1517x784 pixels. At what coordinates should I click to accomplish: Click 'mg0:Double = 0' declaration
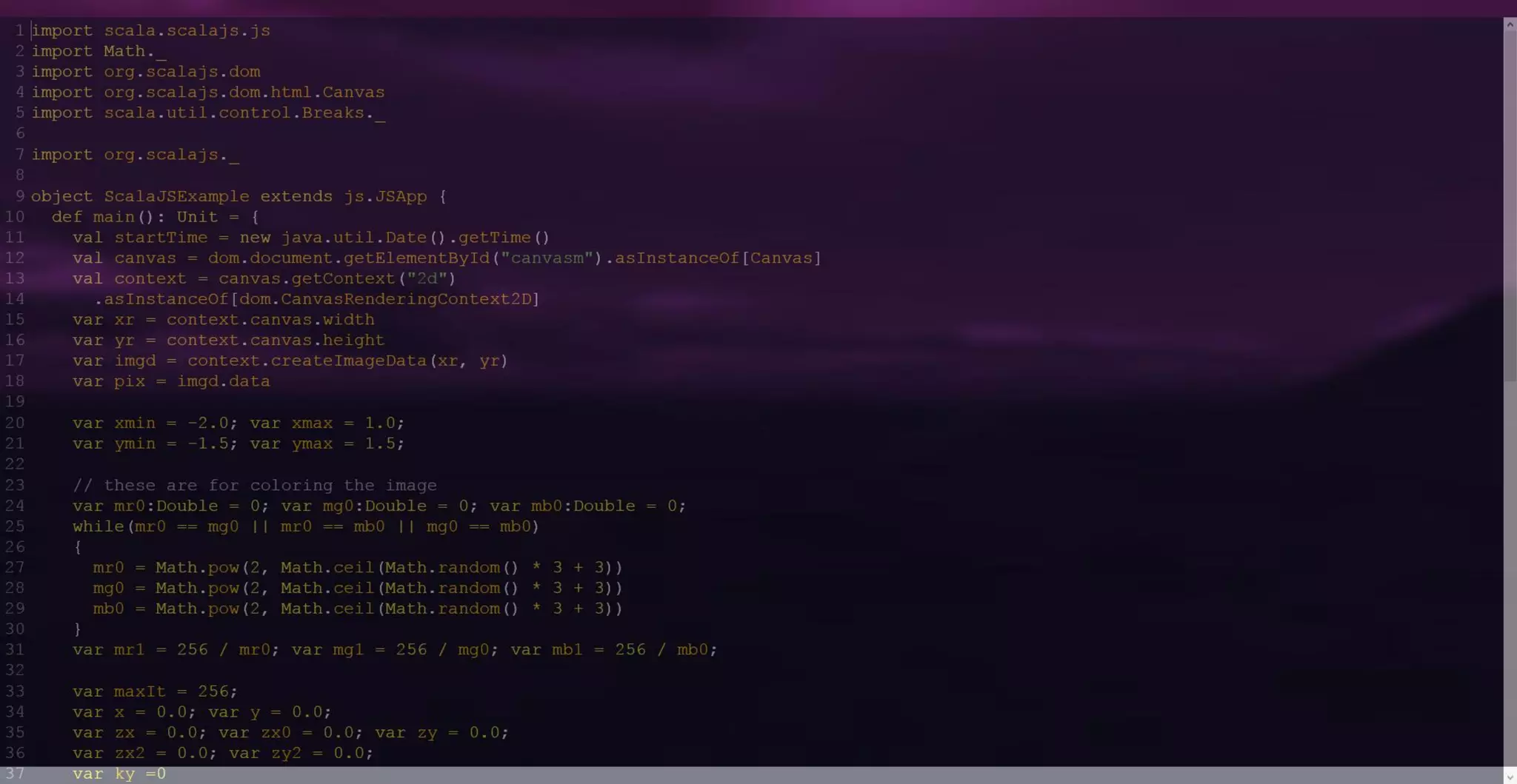point(396,506)
